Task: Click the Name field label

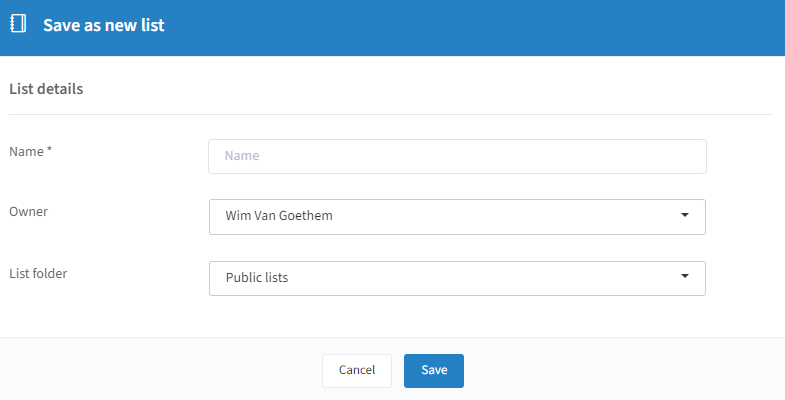Action: 26,152
